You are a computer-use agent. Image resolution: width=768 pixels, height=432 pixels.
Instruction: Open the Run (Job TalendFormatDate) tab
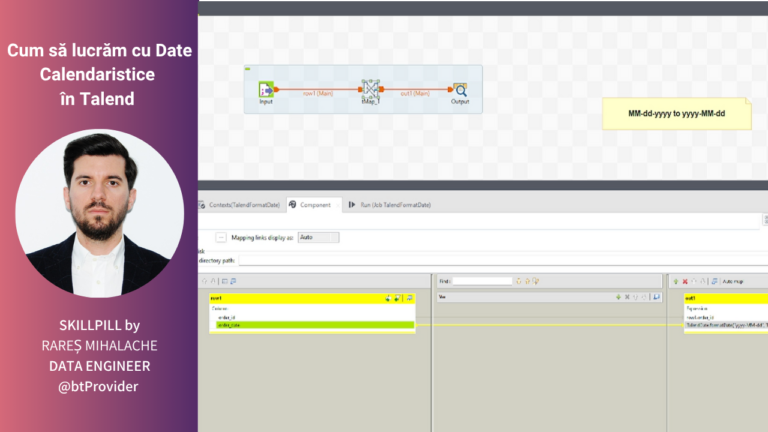pos(390,205)
